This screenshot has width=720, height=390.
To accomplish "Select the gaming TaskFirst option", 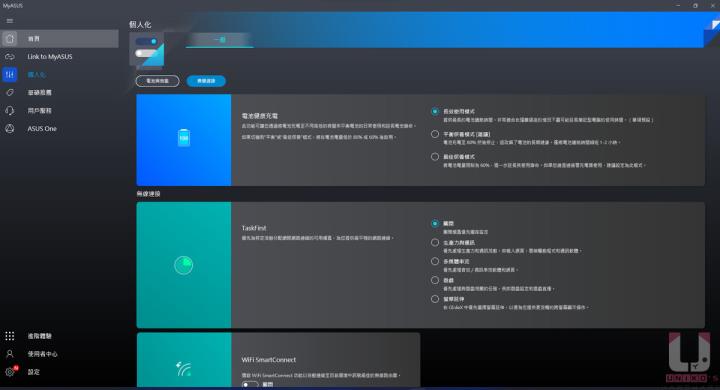I will tap(435, 280).
